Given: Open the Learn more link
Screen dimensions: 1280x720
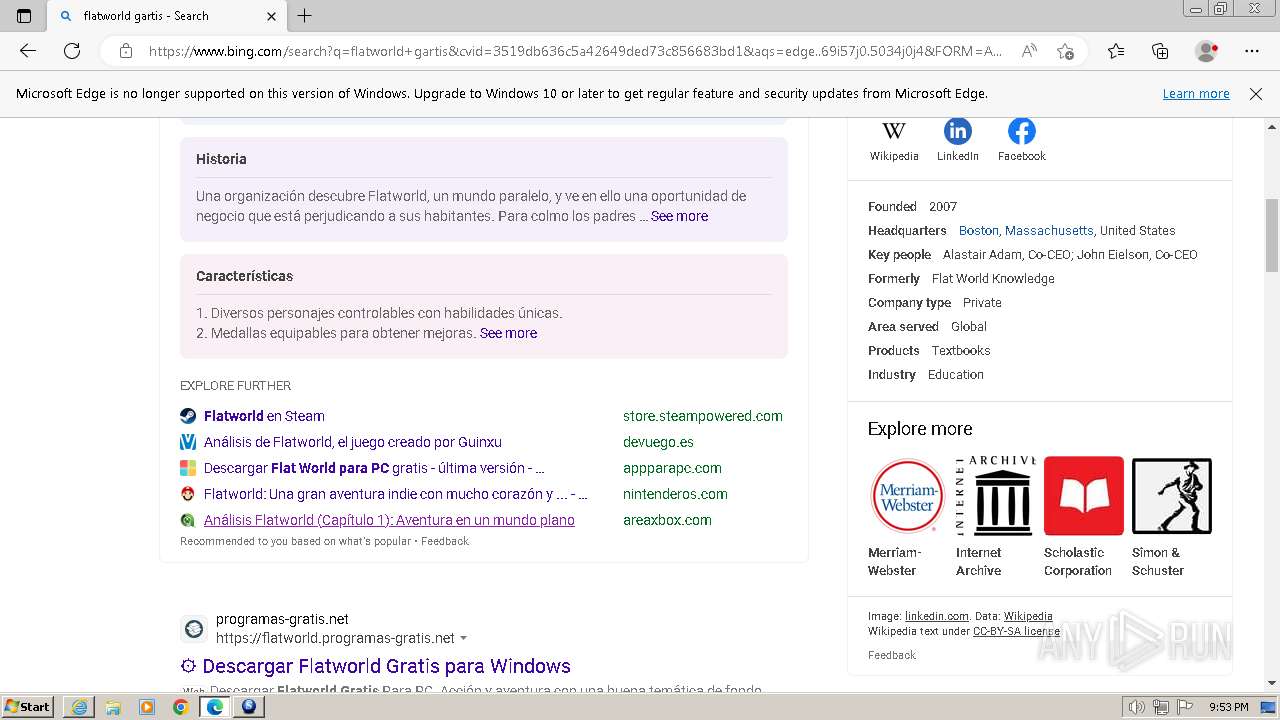Looking at the screenshot, I should 1196,94.
